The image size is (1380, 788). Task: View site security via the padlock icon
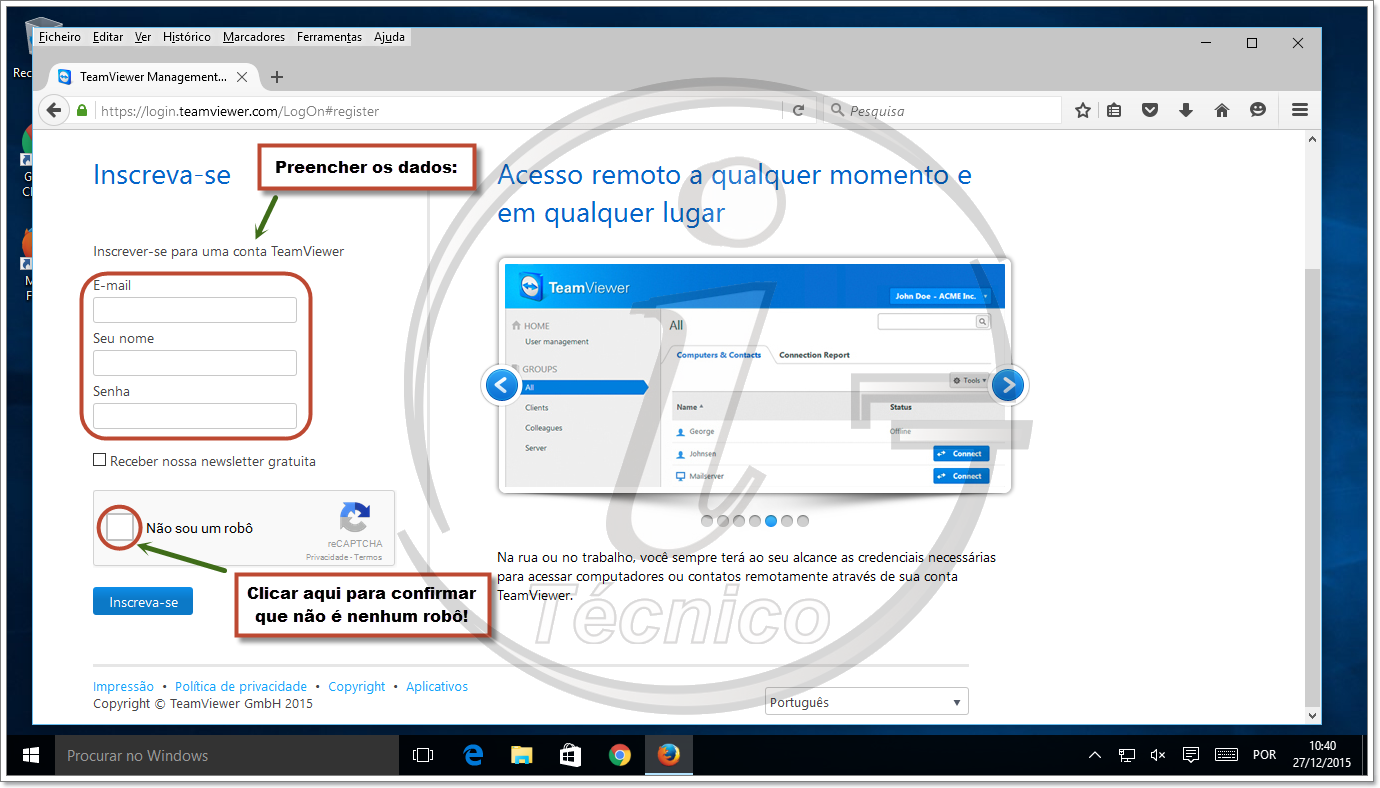81,110
